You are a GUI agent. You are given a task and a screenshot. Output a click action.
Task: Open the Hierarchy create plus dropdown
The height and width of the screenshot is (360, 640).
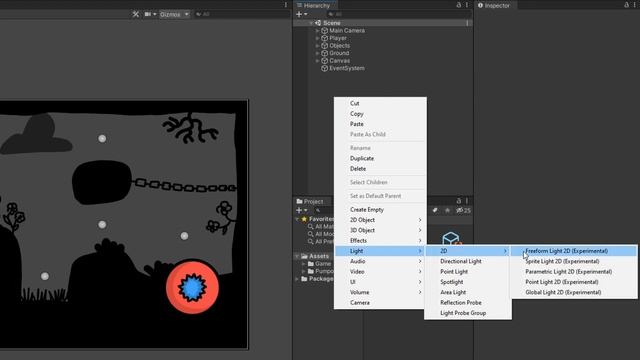(x=301, y=14)
